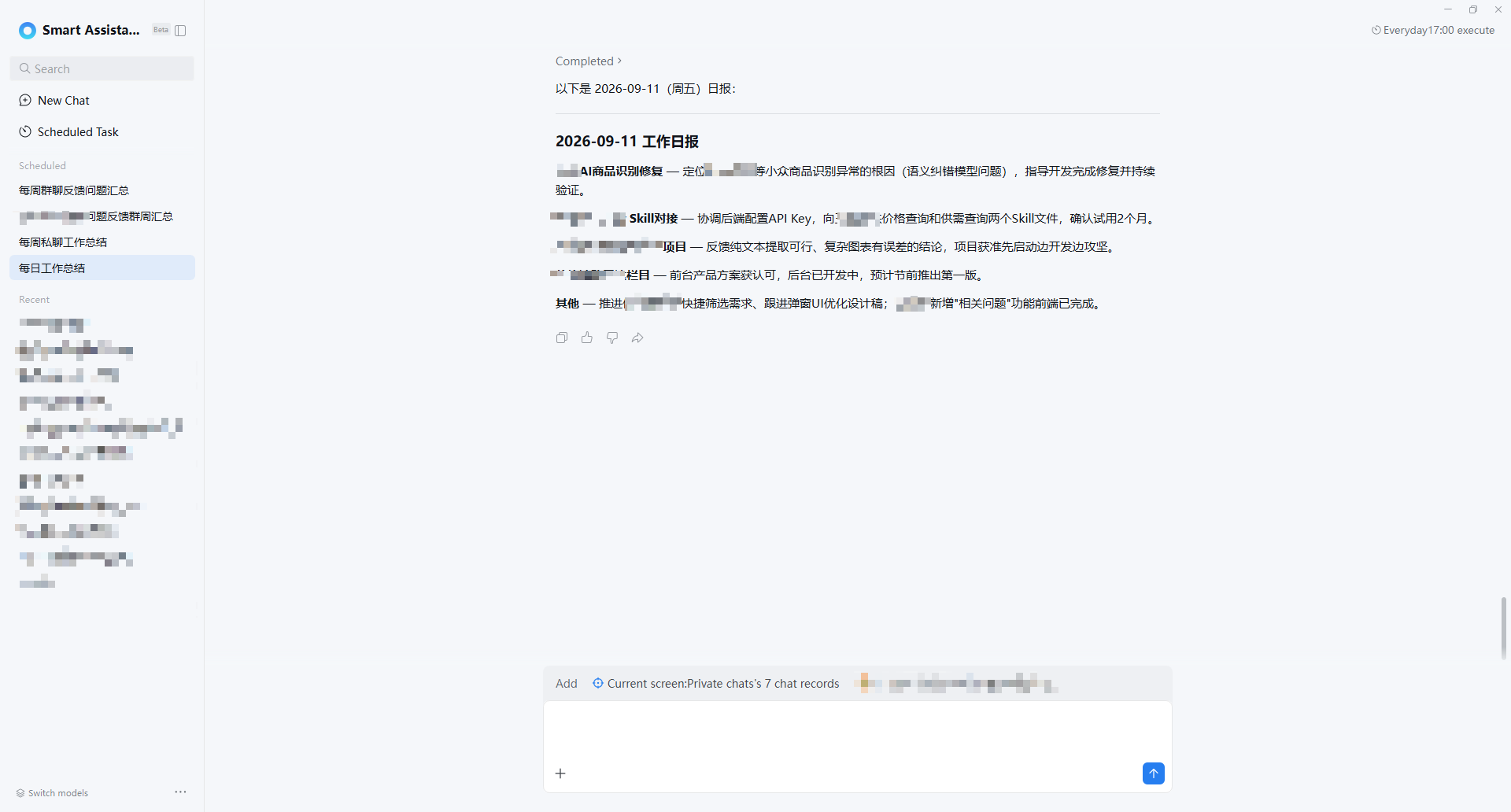
Task: Open Switch models selector
Action: [52, 793]
